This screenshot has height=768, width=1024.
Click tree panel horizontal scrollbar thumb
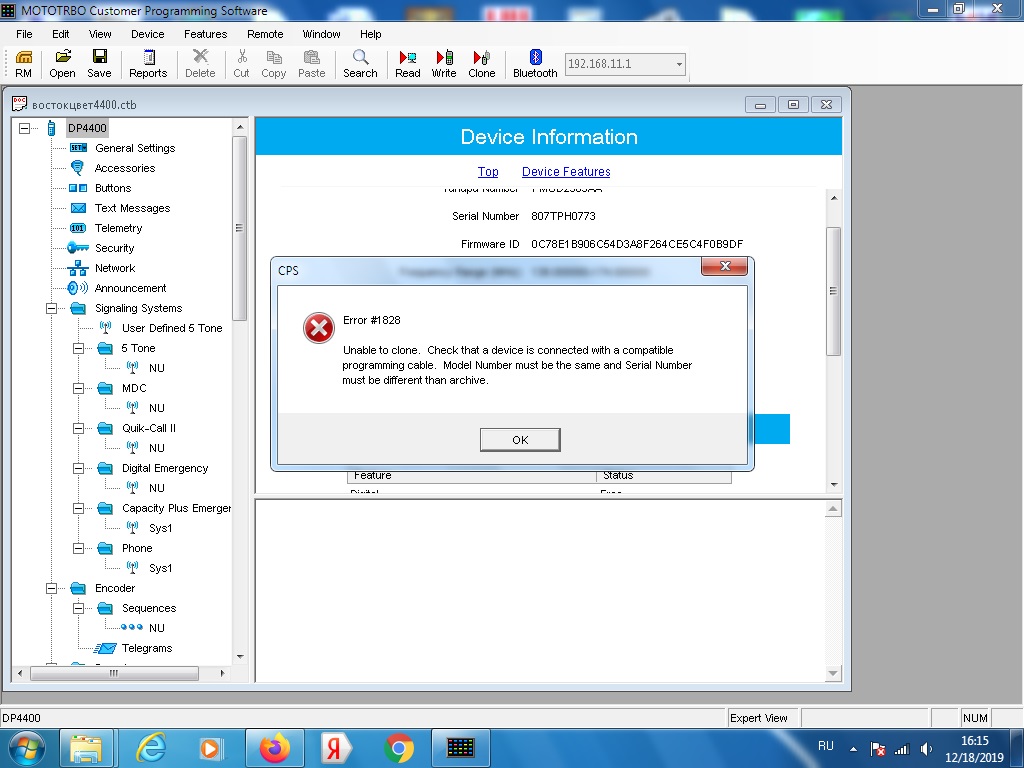coord(114,673)
